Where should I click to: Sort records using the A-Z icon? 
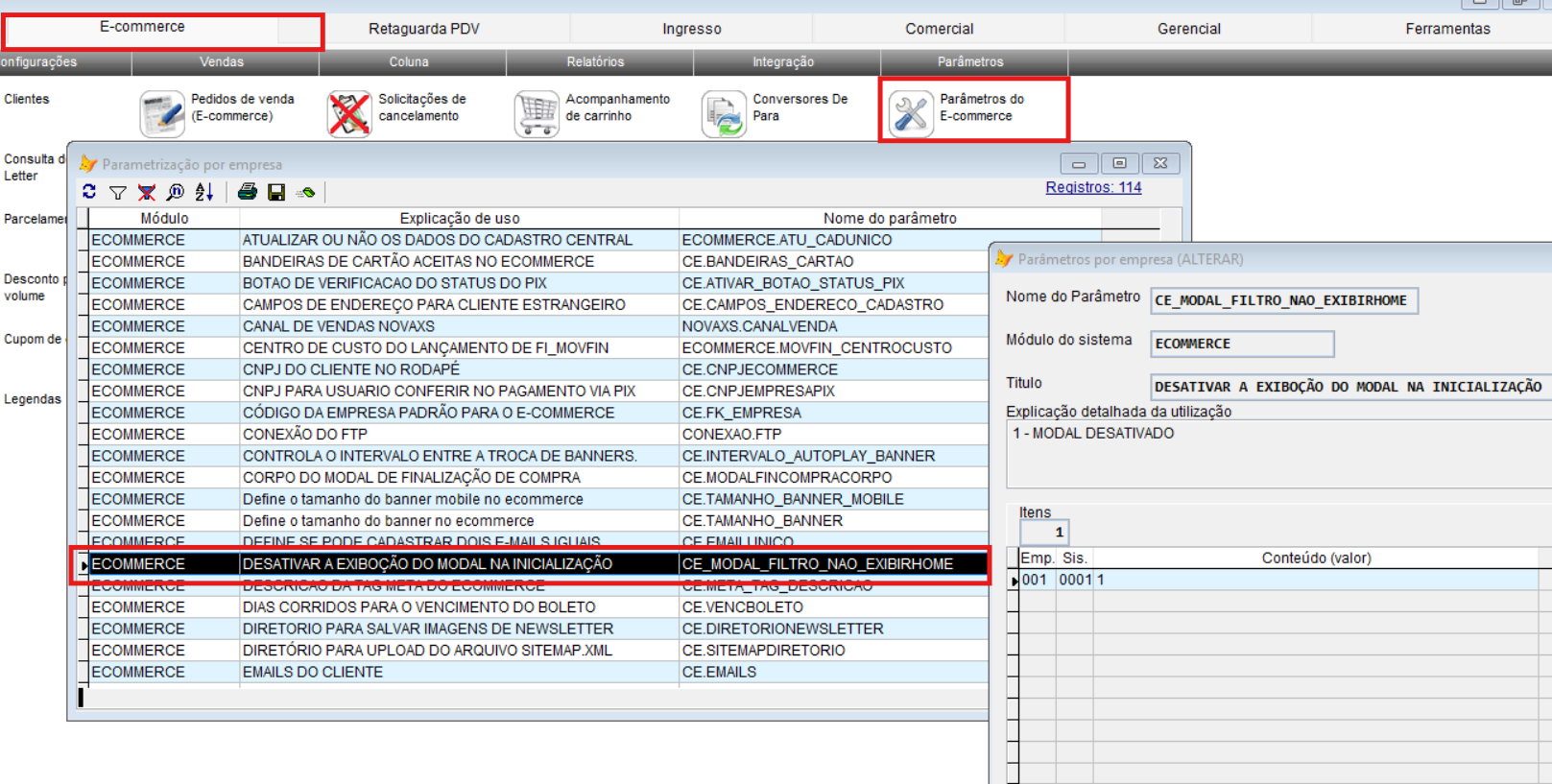click(204, 193)
